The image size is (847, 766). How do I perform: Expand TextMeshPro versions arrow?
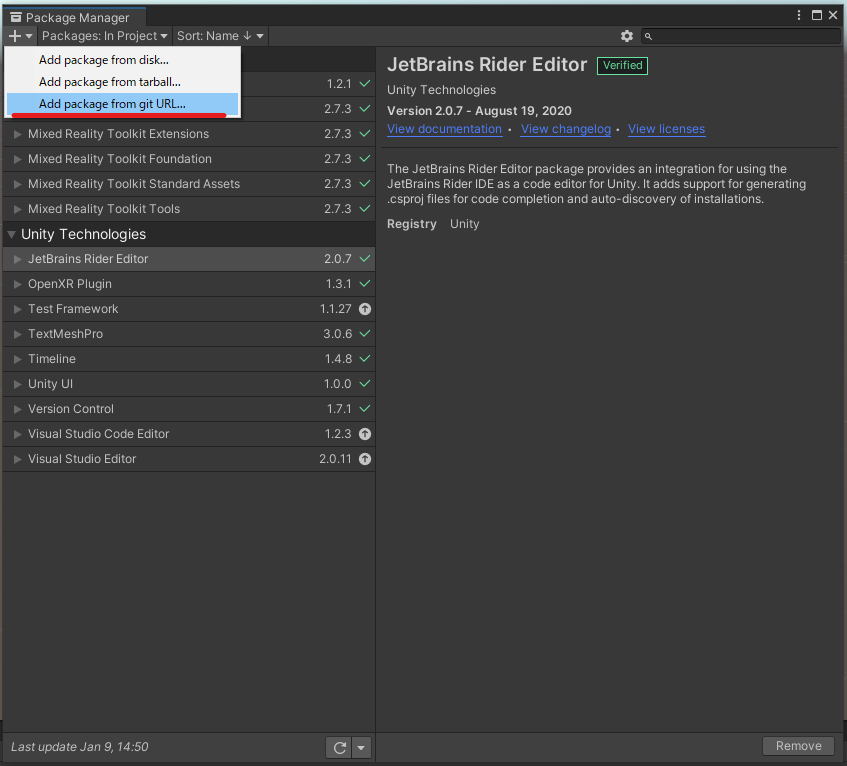coord(17,334)
